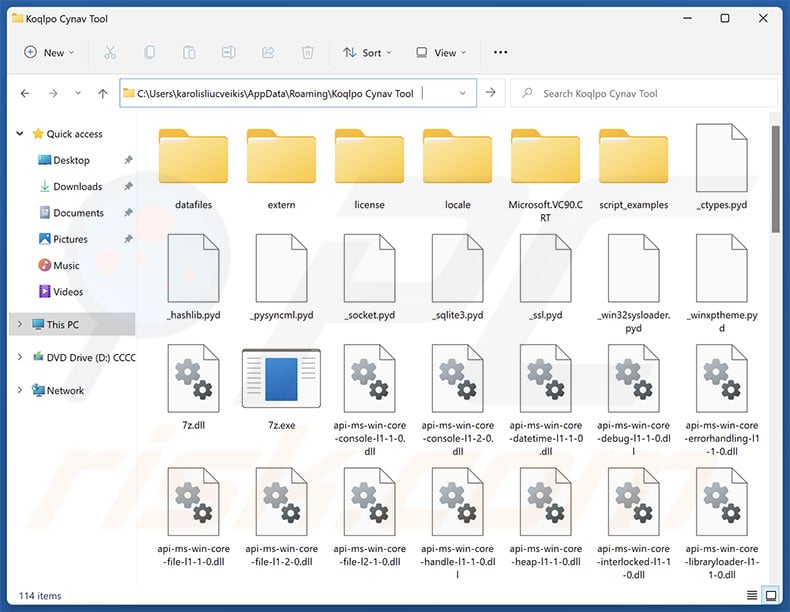Select This PC in navigation pane
Image resolution: width=790 pixels, height=612 pixels.
tap(72, 324)
